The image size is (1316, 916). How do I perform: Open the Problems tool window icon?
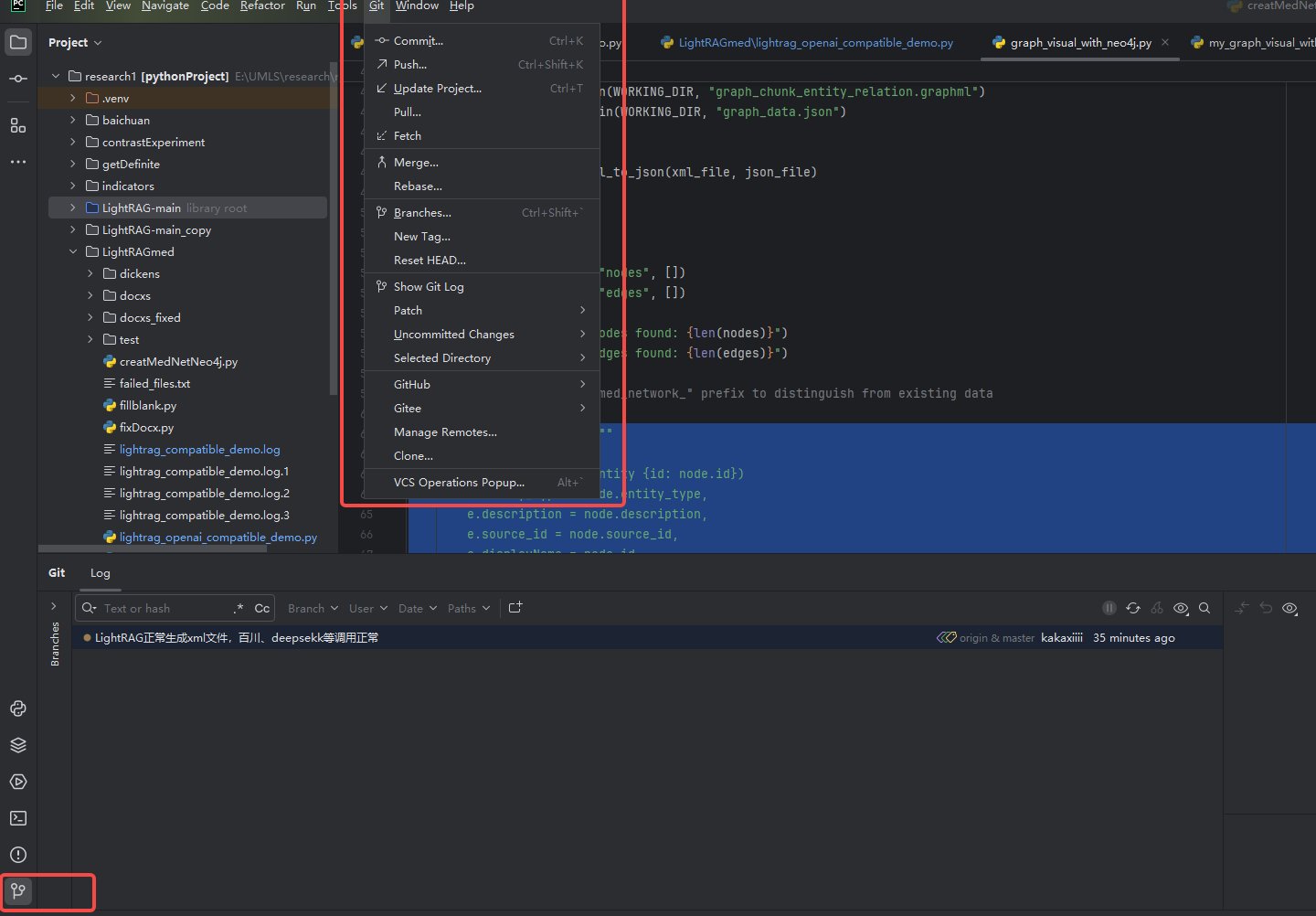point(18,855)
